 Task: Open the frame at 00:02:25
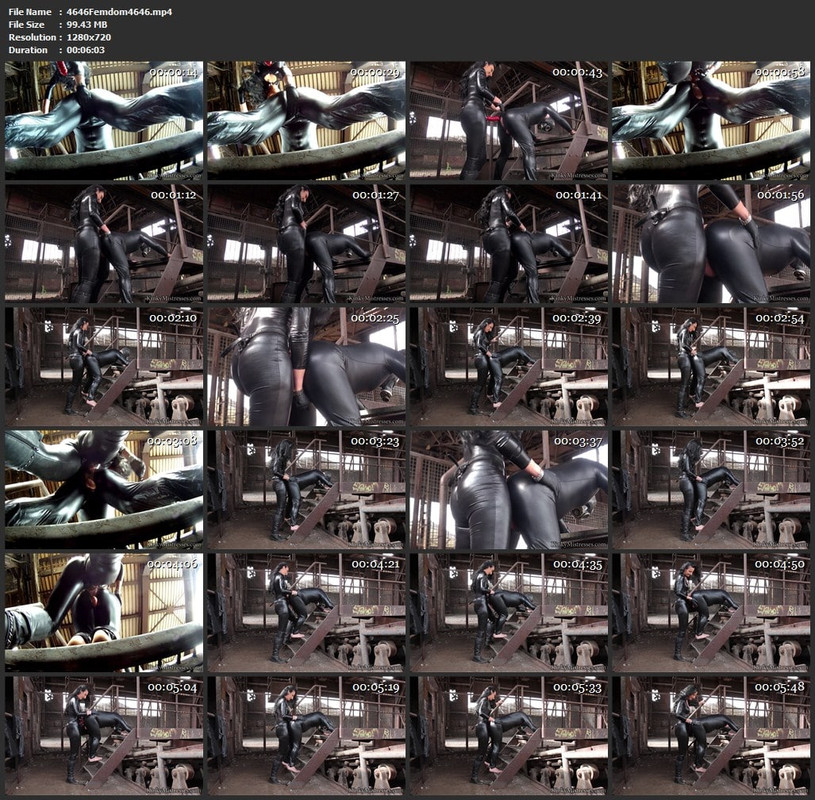coord(306,366)
